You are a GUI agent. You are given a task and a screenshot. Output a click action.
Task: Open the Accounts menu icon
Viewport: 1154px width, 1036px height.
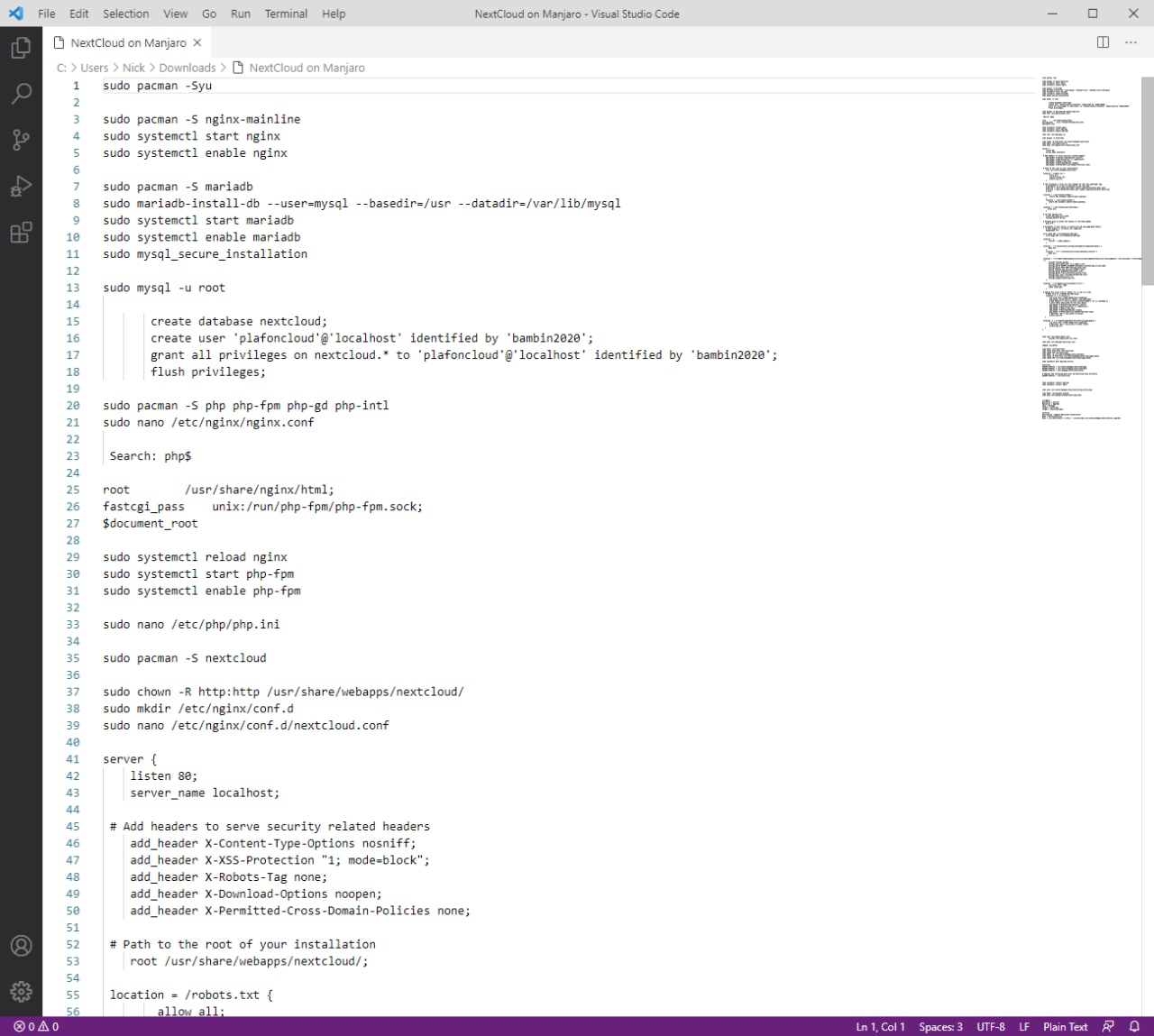(21, 946)
